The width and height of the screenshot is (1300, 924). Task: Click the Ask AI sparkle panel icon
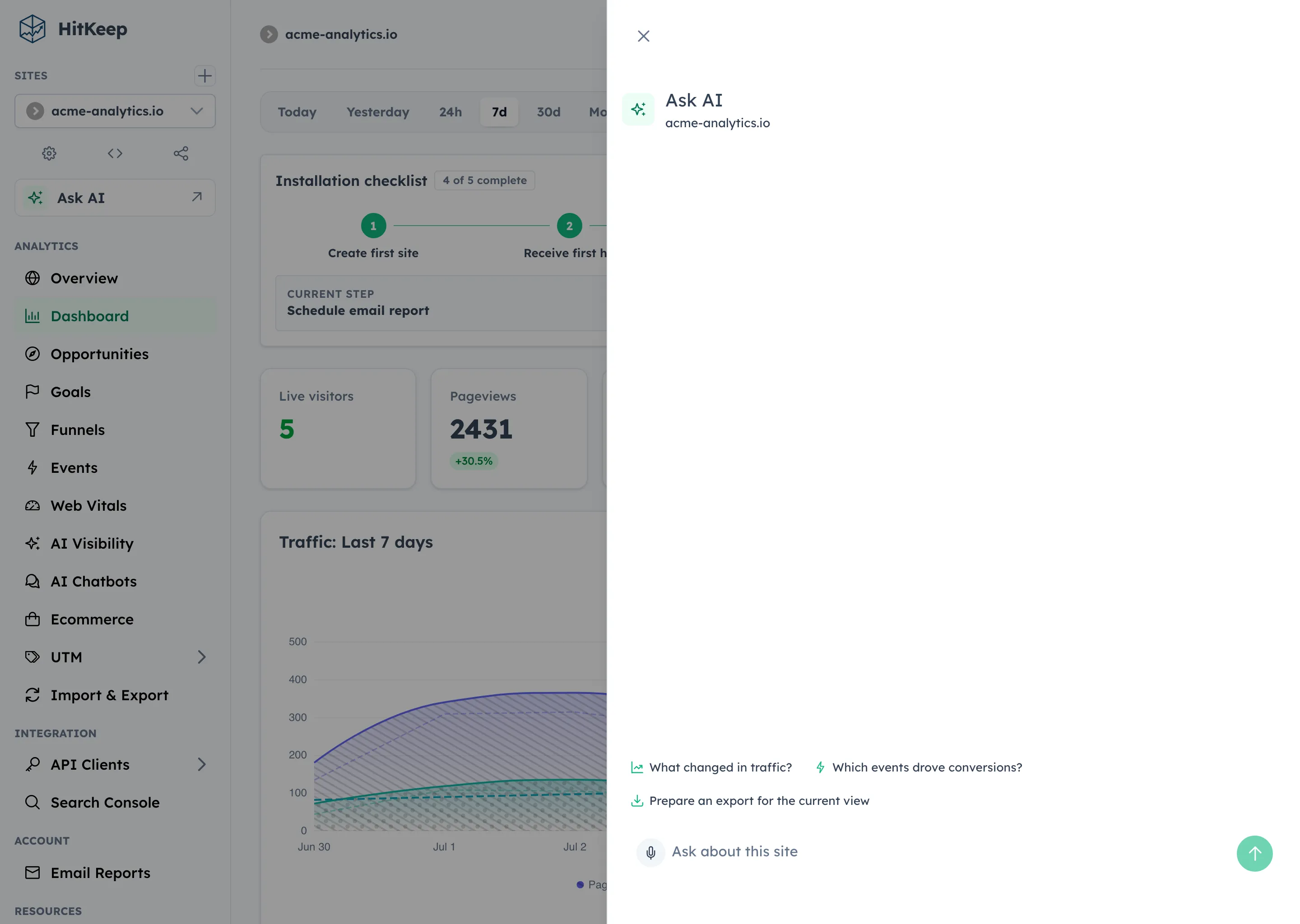click(638, 109)
